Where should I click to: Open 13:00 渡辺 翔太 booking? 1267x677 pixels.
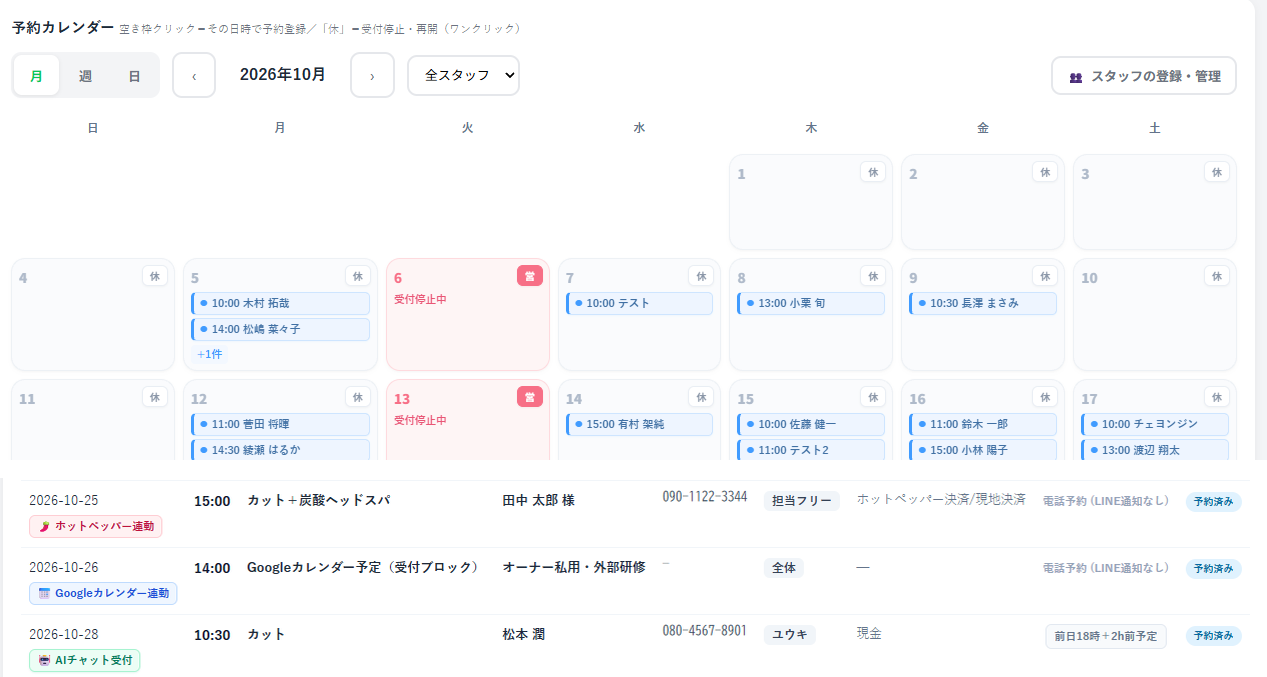pos(1155,450)
